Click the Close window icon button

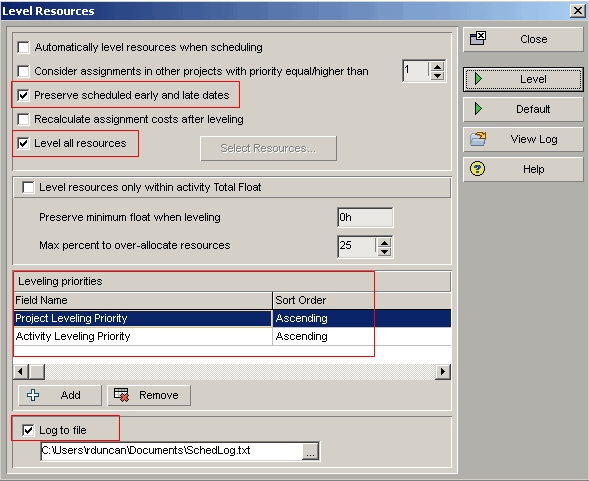(478, 38)
